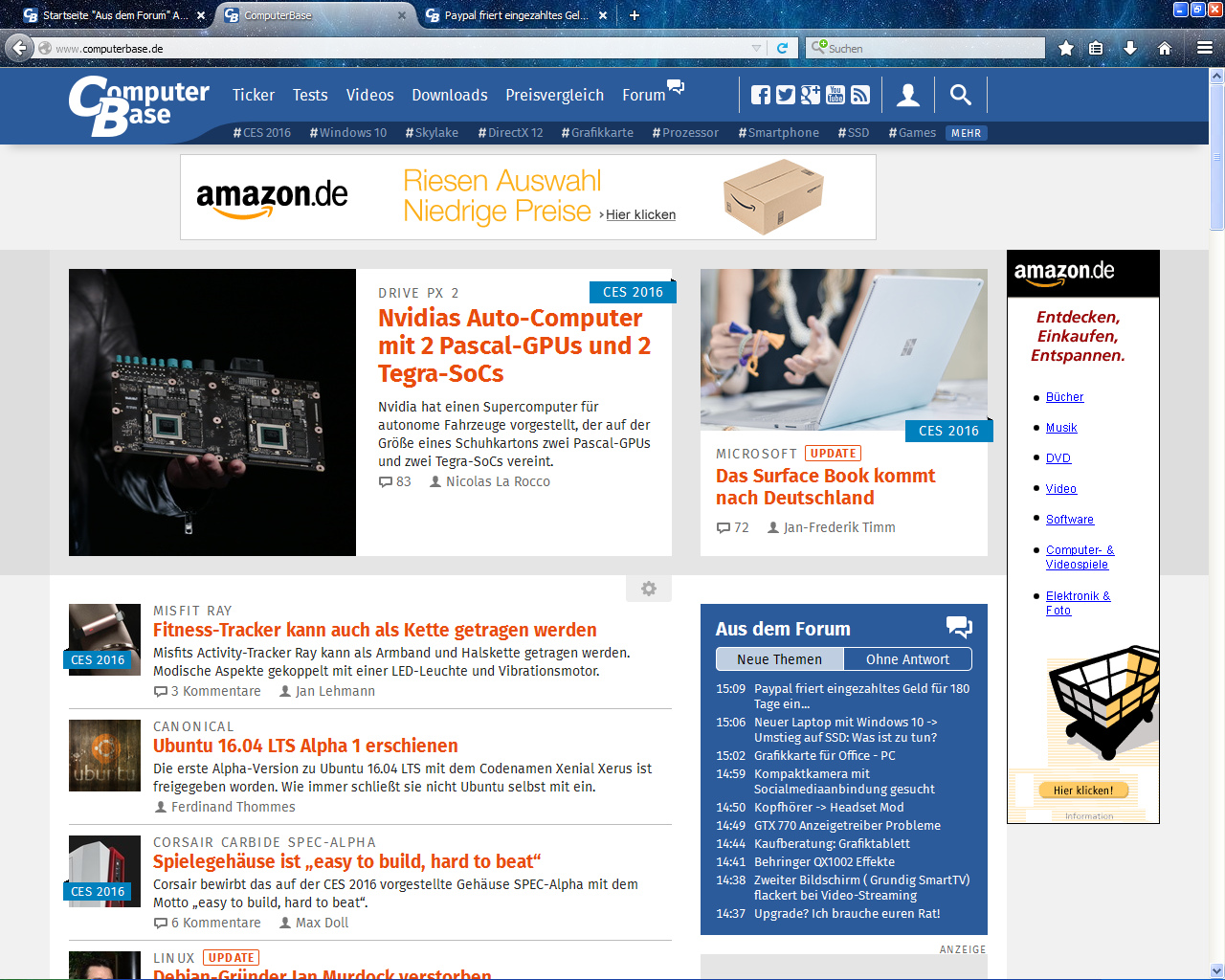The image size is (1225, 980).
Task: Open Spielegehäuse easy to build article
Action: click(347, 861)
